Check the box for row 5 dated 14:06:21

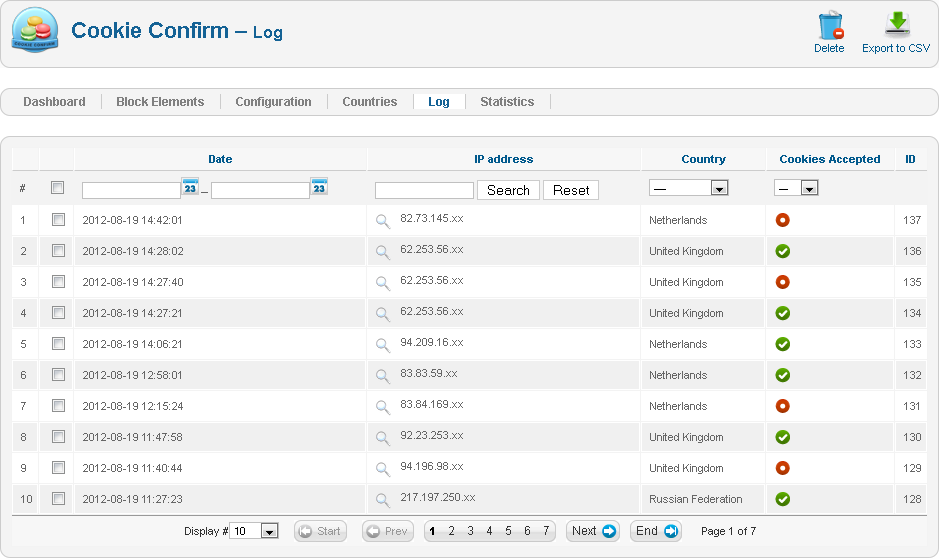[58, 344]
